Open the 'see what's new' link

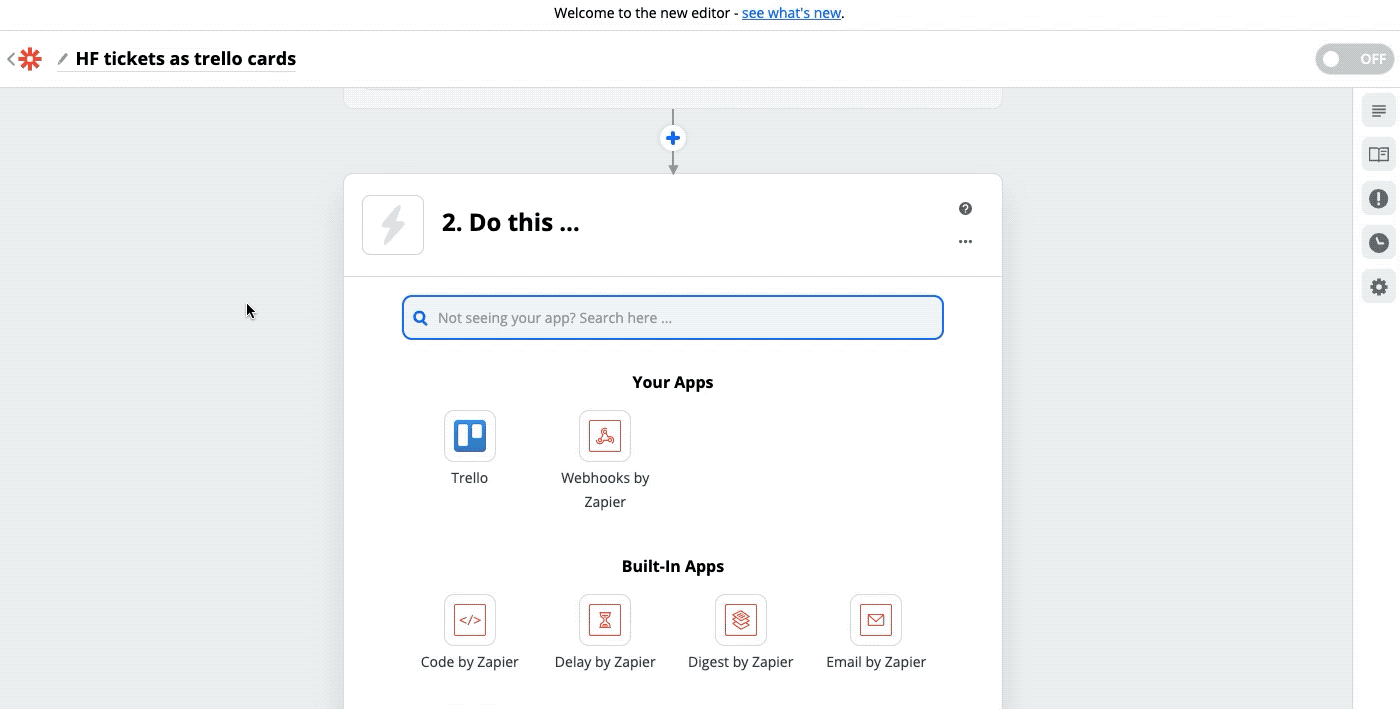pyautogui.click(x=791, y=13)
